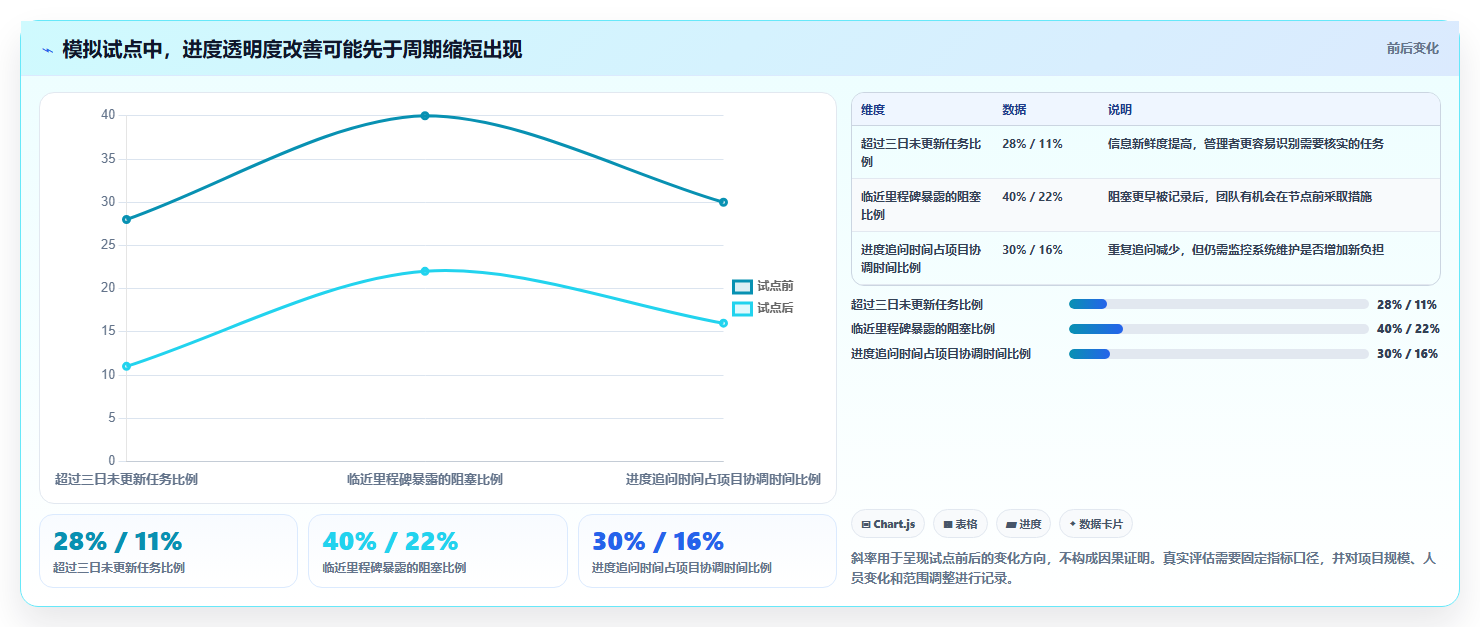Open the stat card showing 28% / 11%
This screenshot has height=627, width=1480.
168,551
